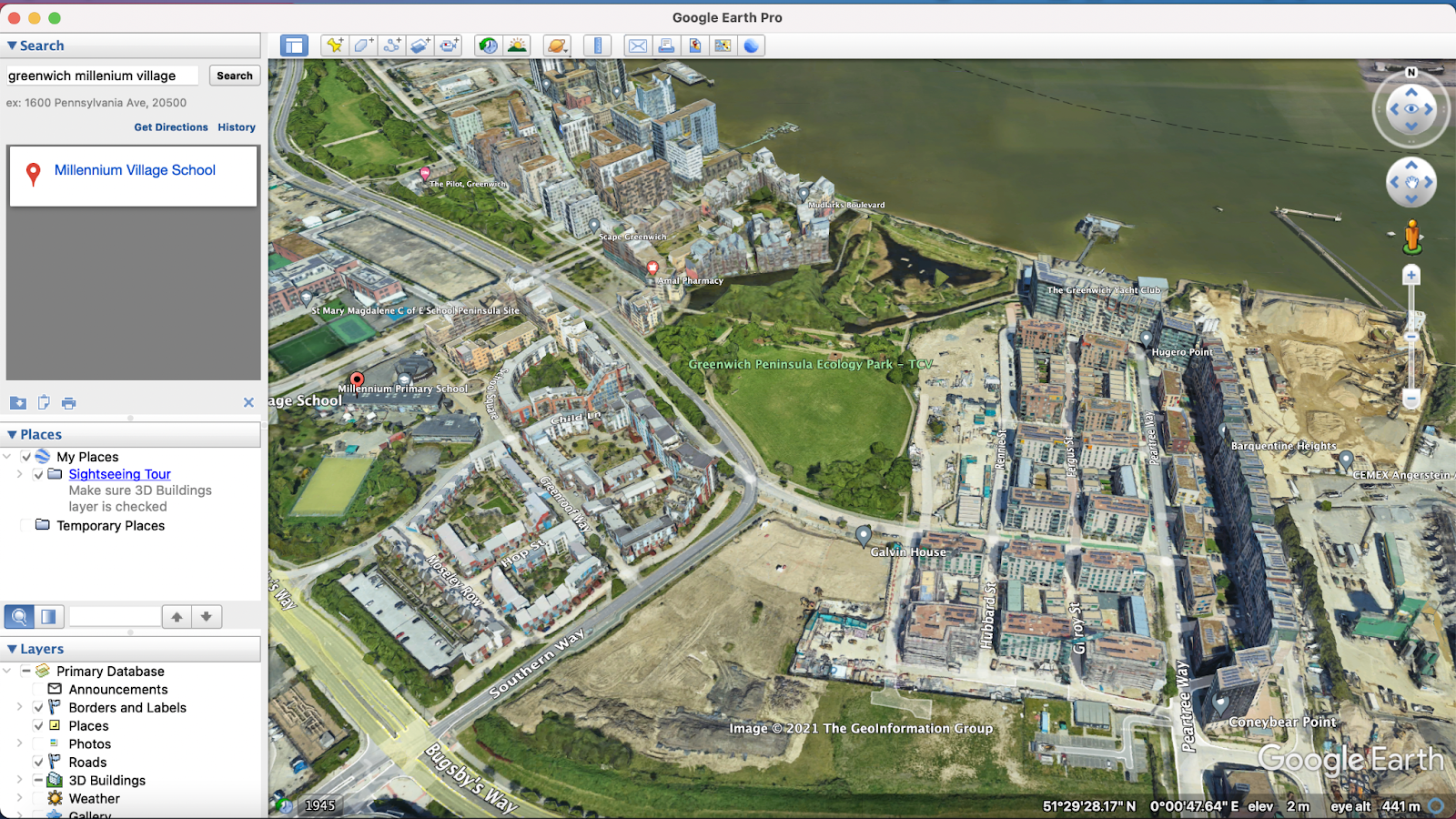Click the 1945 historical imagery date
The height and width of the screenshot is (819, 1456).
(x=320, y=805)
